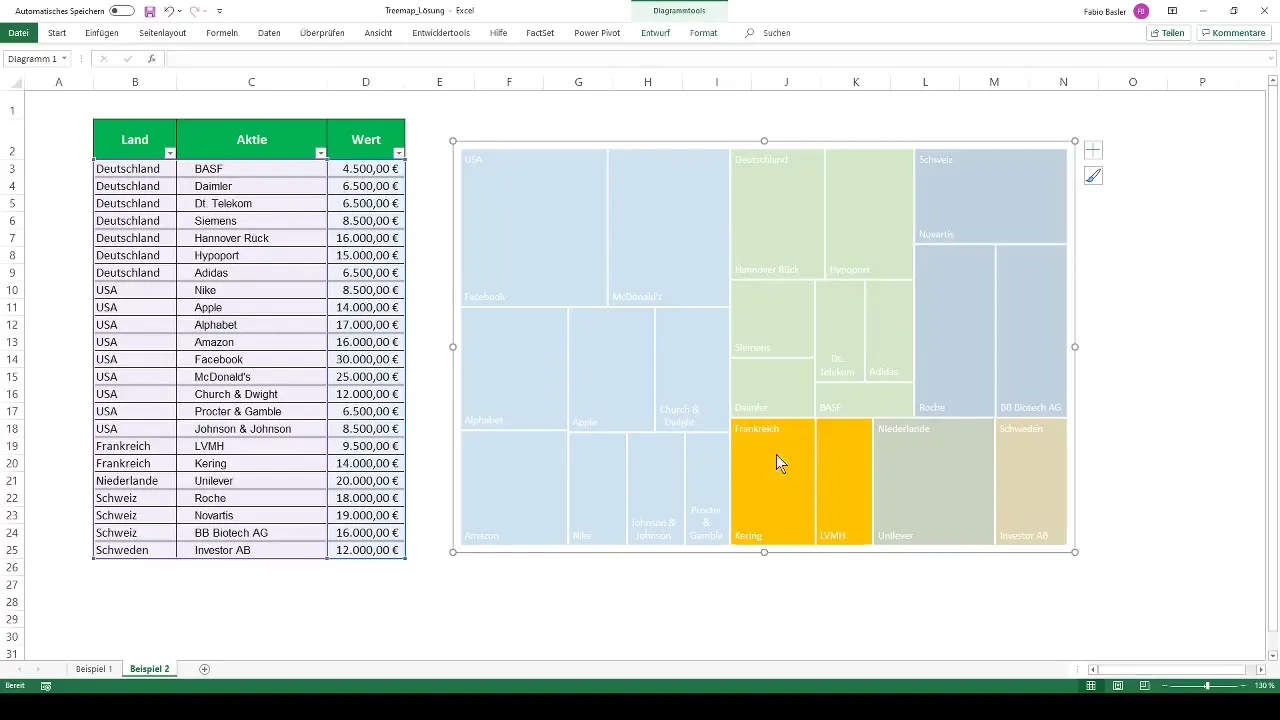The image size is (1280, 720).
Task: Open the Wert column filter dropdown
Action: [x=399, y=153]
